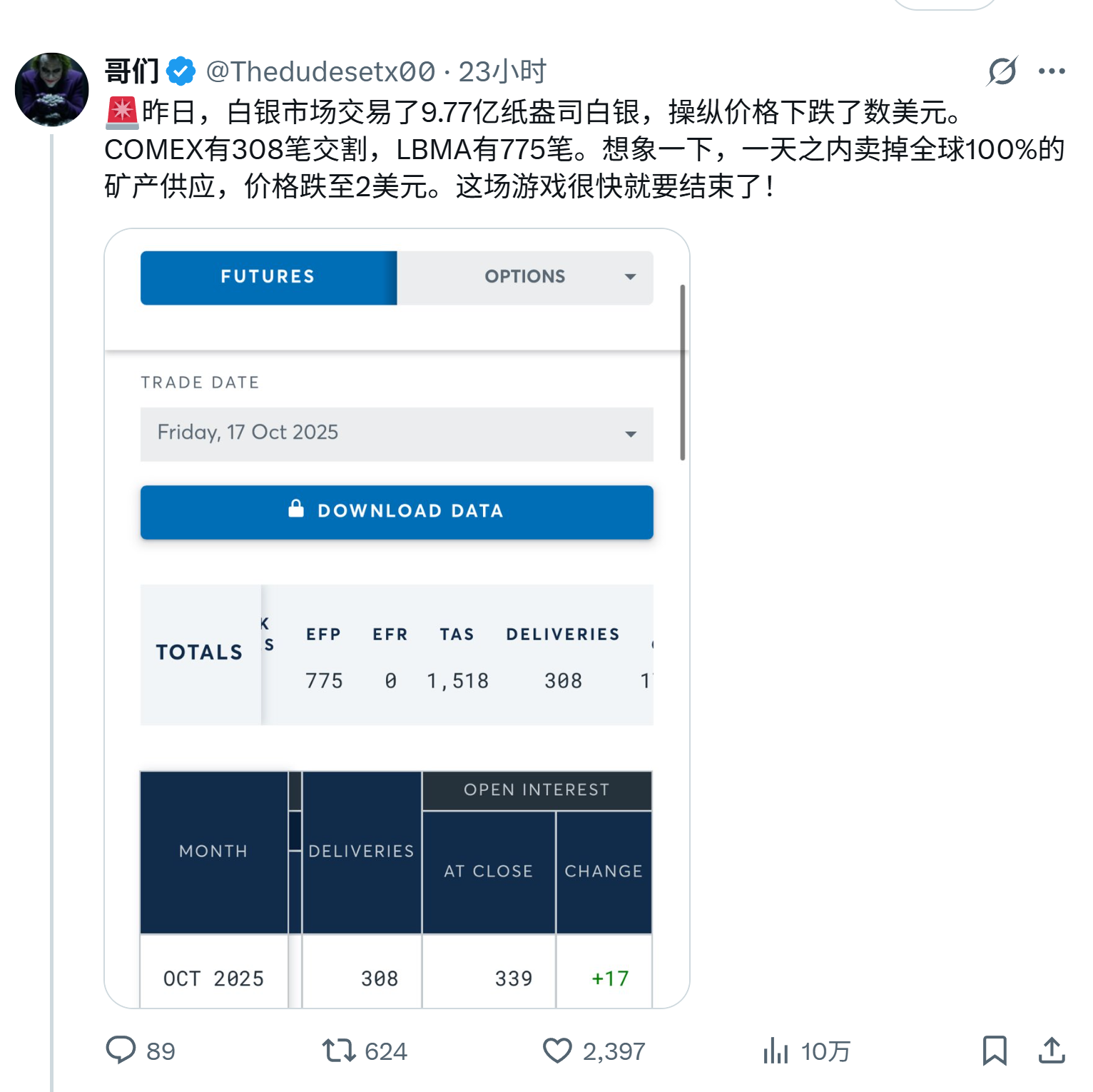Screen dimensions: 1093x1092
Task: Click the OCT 2025 month row
Action: coord(396,979)
